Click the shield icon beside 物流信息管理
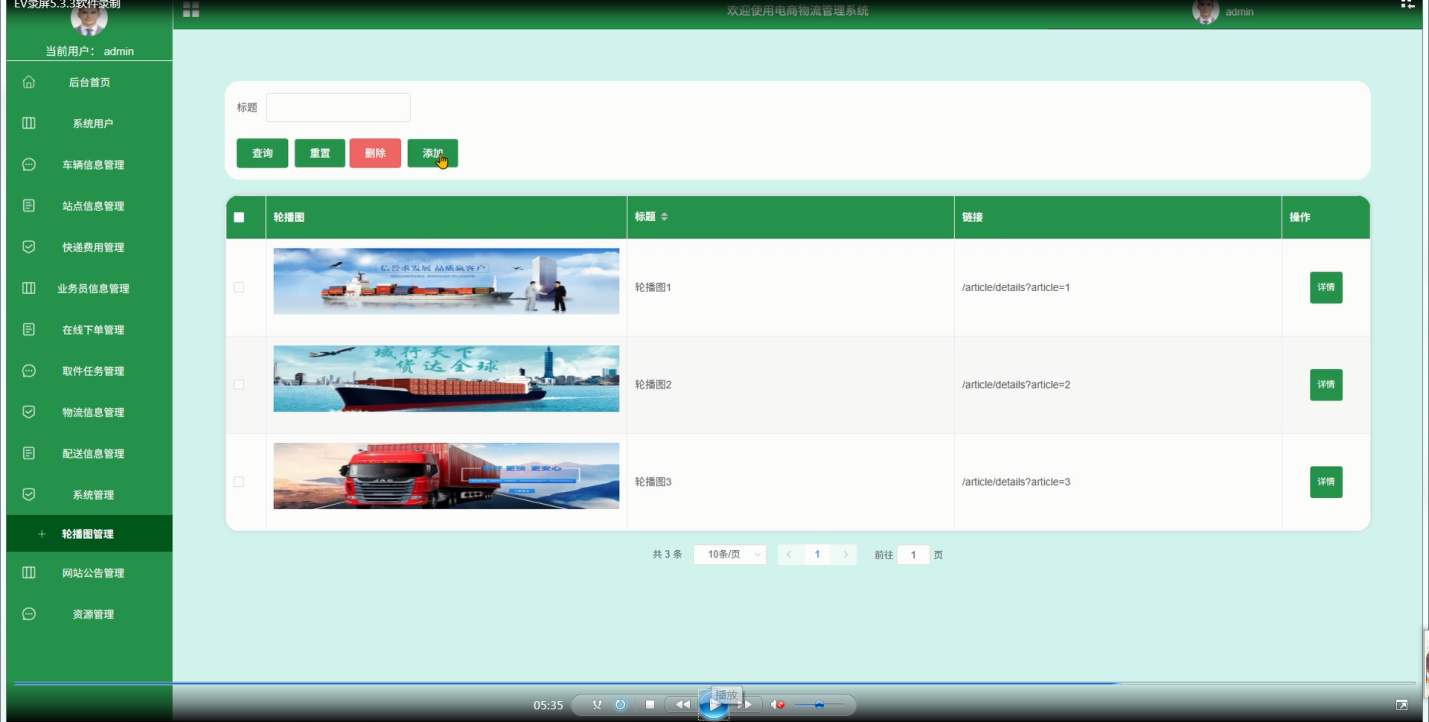Viewport: 1429px width, 722px height. [x=29, y=411]
